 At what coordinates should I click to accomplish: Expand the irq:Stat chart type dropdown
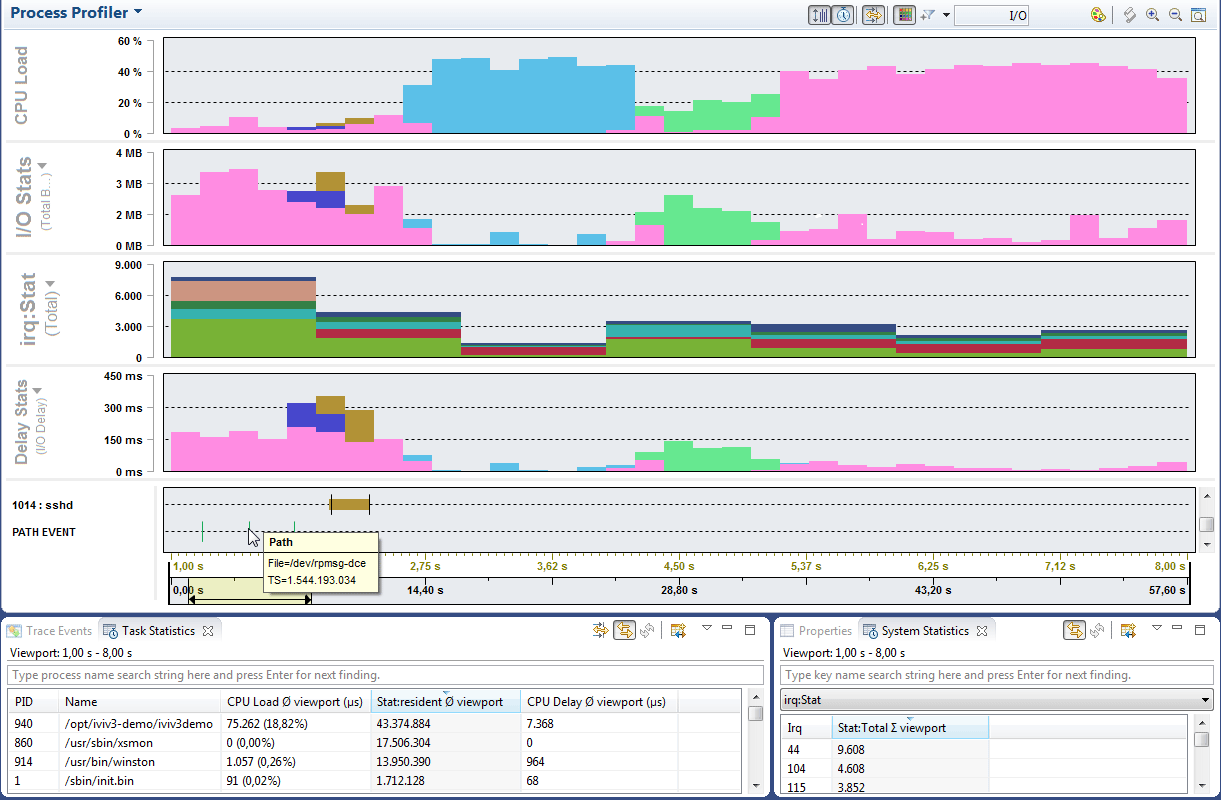(48, 284)
